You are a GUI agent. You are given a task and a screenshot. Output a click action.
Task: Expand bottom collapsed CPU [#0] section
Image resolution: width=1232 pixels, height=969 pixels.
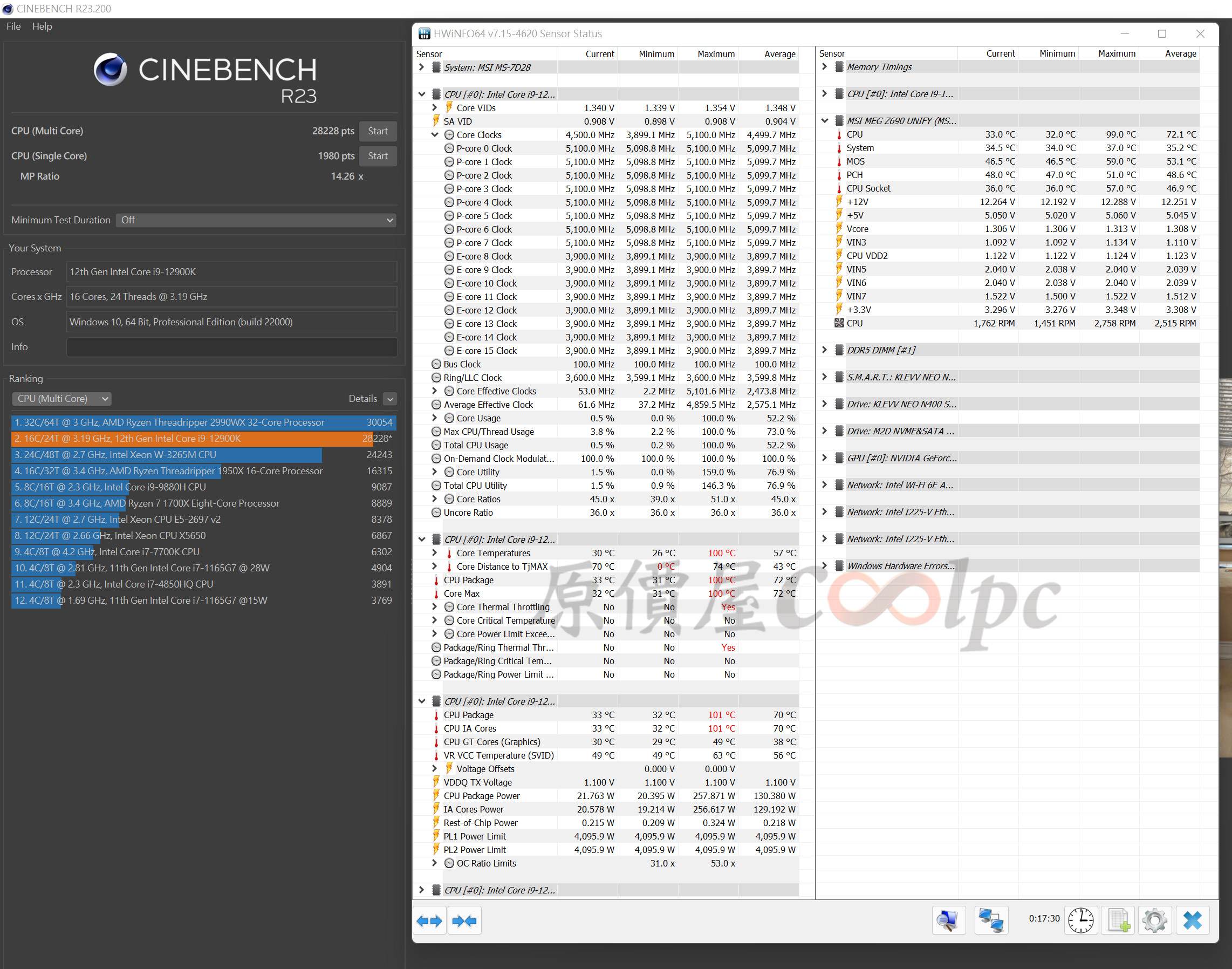click(421, 890)
